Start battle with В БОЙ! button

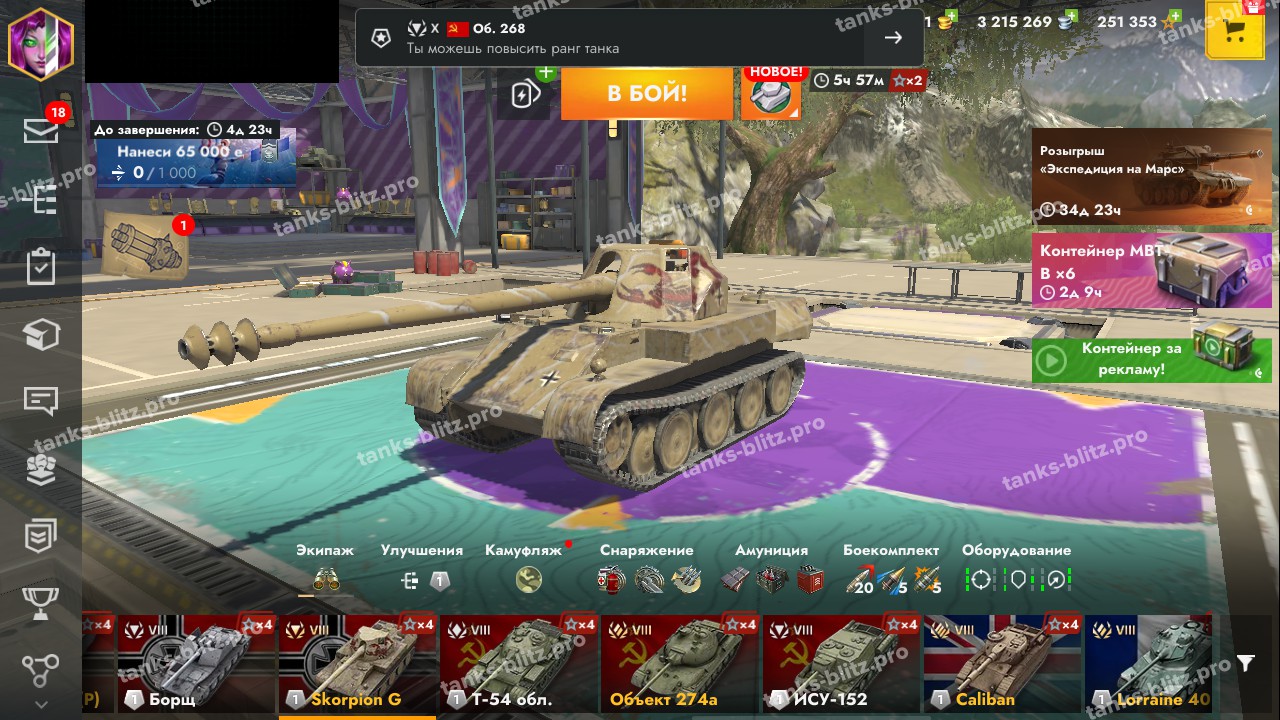647,94
